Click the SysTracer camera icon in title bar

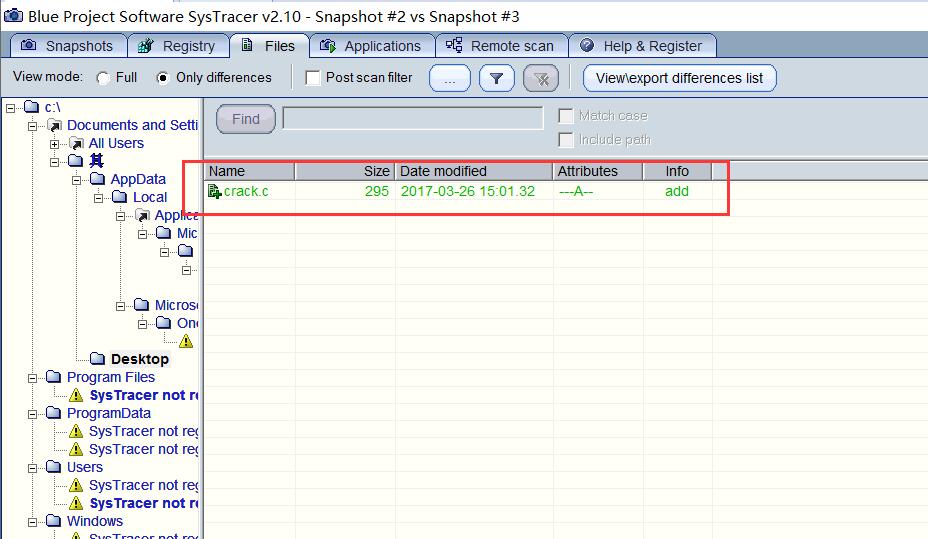14,16
